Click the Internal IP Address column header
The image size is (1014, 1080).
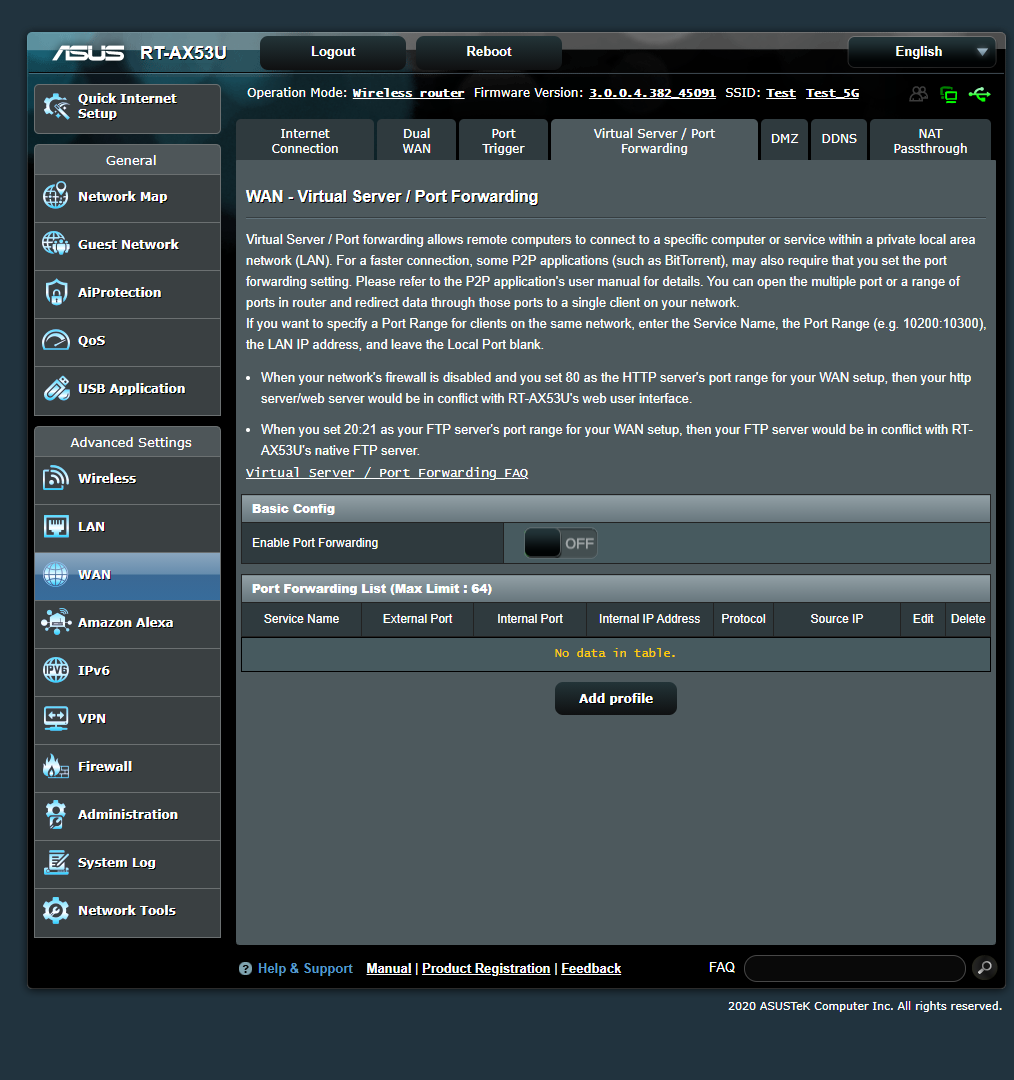pos(650,619)
